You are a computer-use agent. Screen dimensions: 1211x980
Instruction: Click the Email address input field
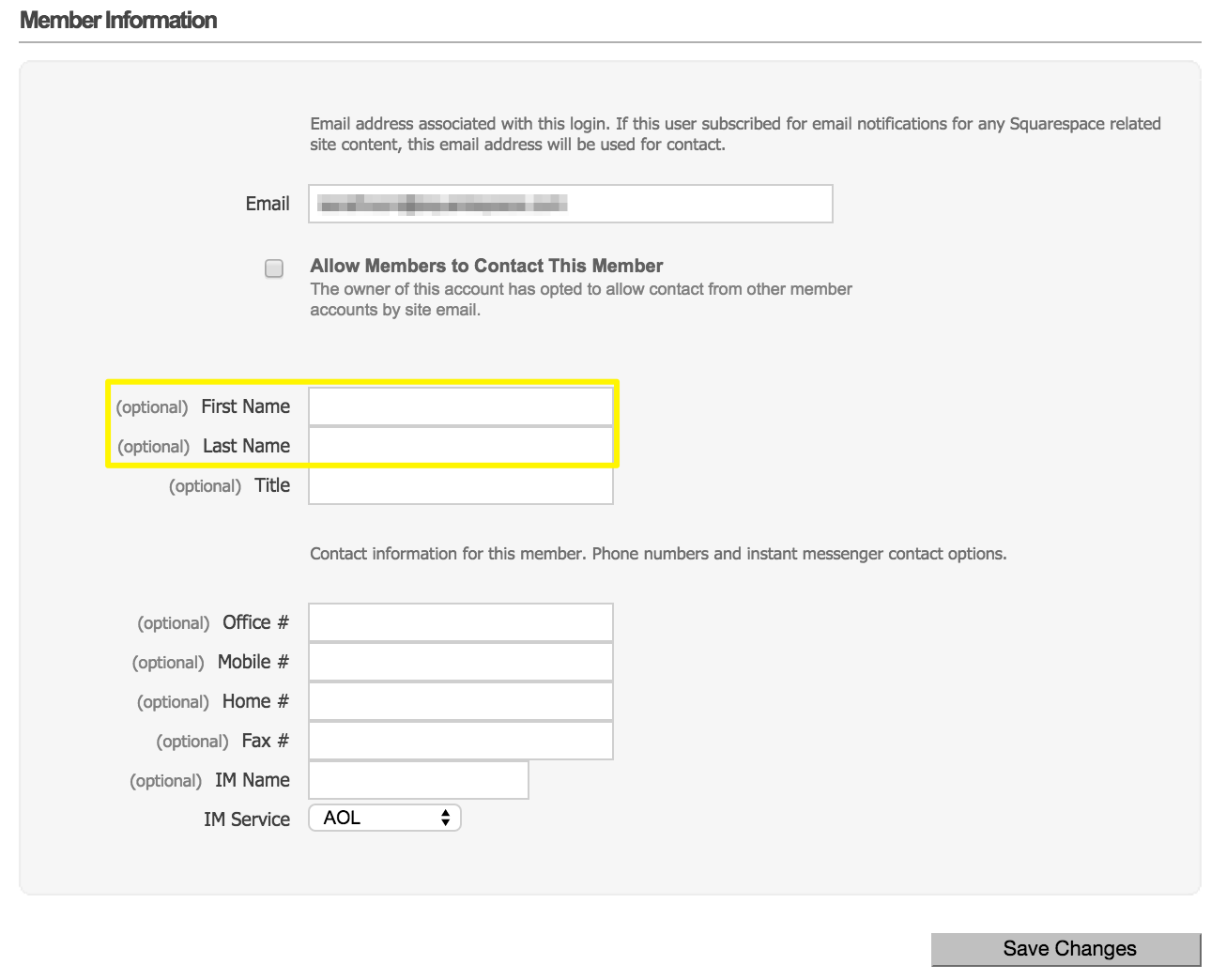click(570, 204)
